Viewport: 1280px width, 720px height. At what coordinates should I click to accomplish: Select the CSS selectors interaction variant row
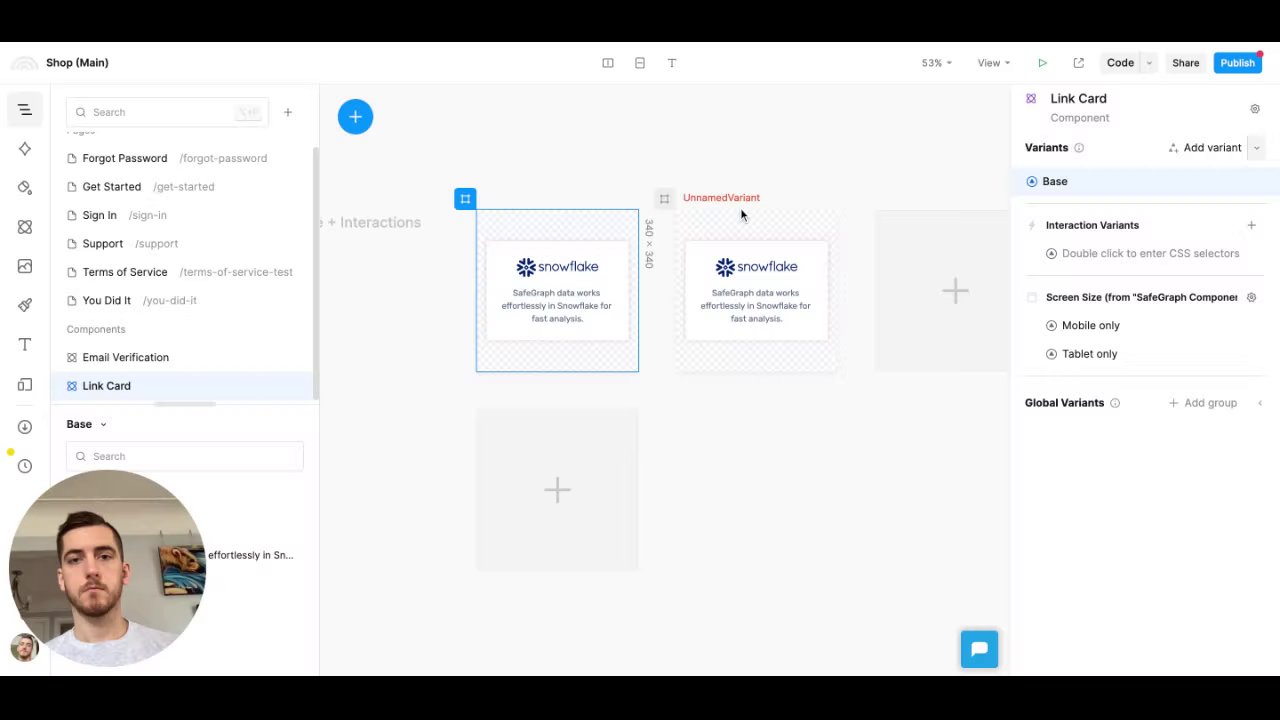(1142, 253)
